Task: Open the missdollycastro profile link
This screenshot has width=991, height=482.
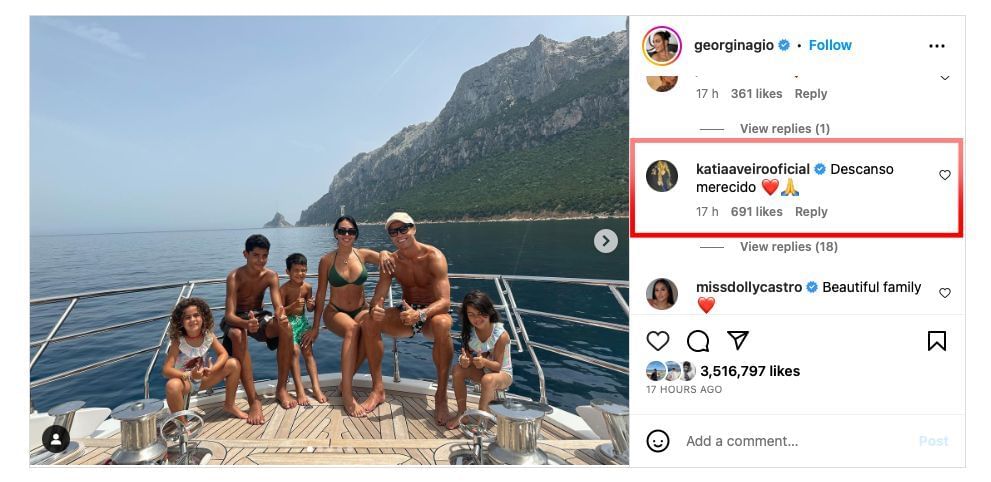Action: (748, 287)
